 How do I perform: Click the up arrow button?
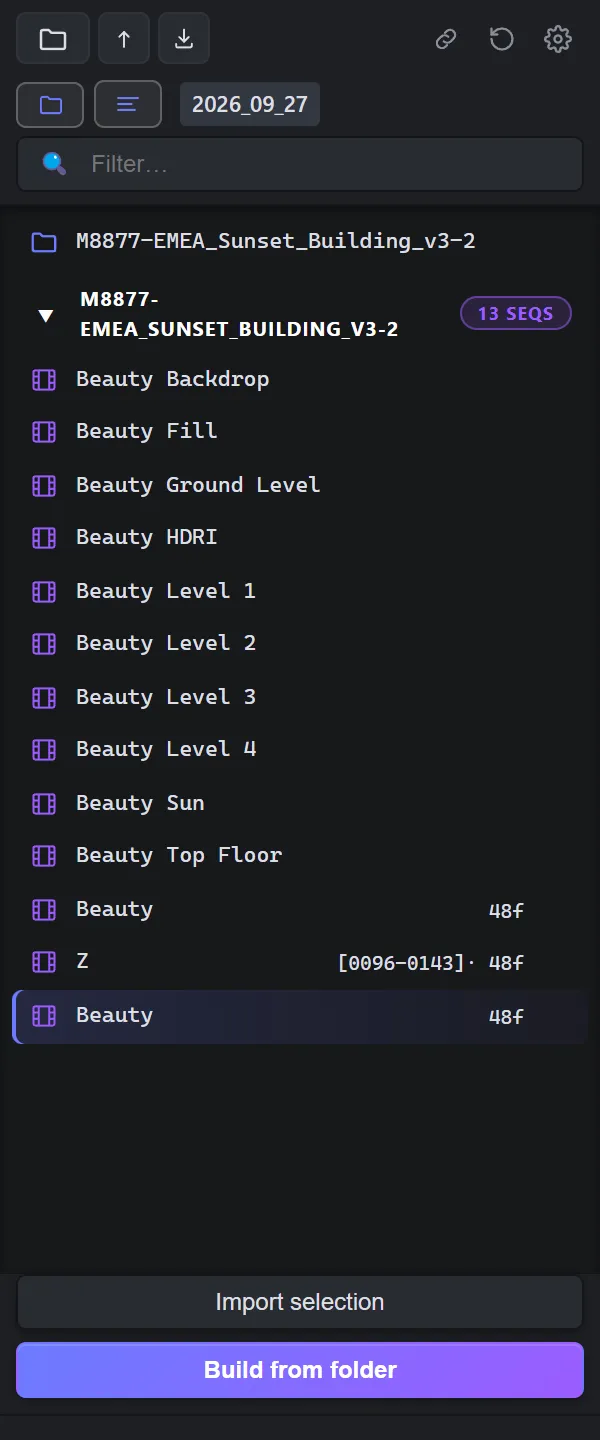[x=124, y=39]
